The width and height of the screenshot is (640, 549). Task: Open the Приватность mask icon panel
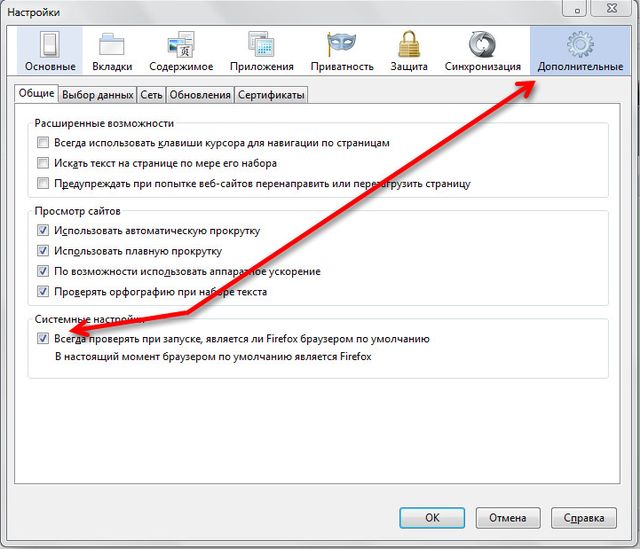(342, 51)
